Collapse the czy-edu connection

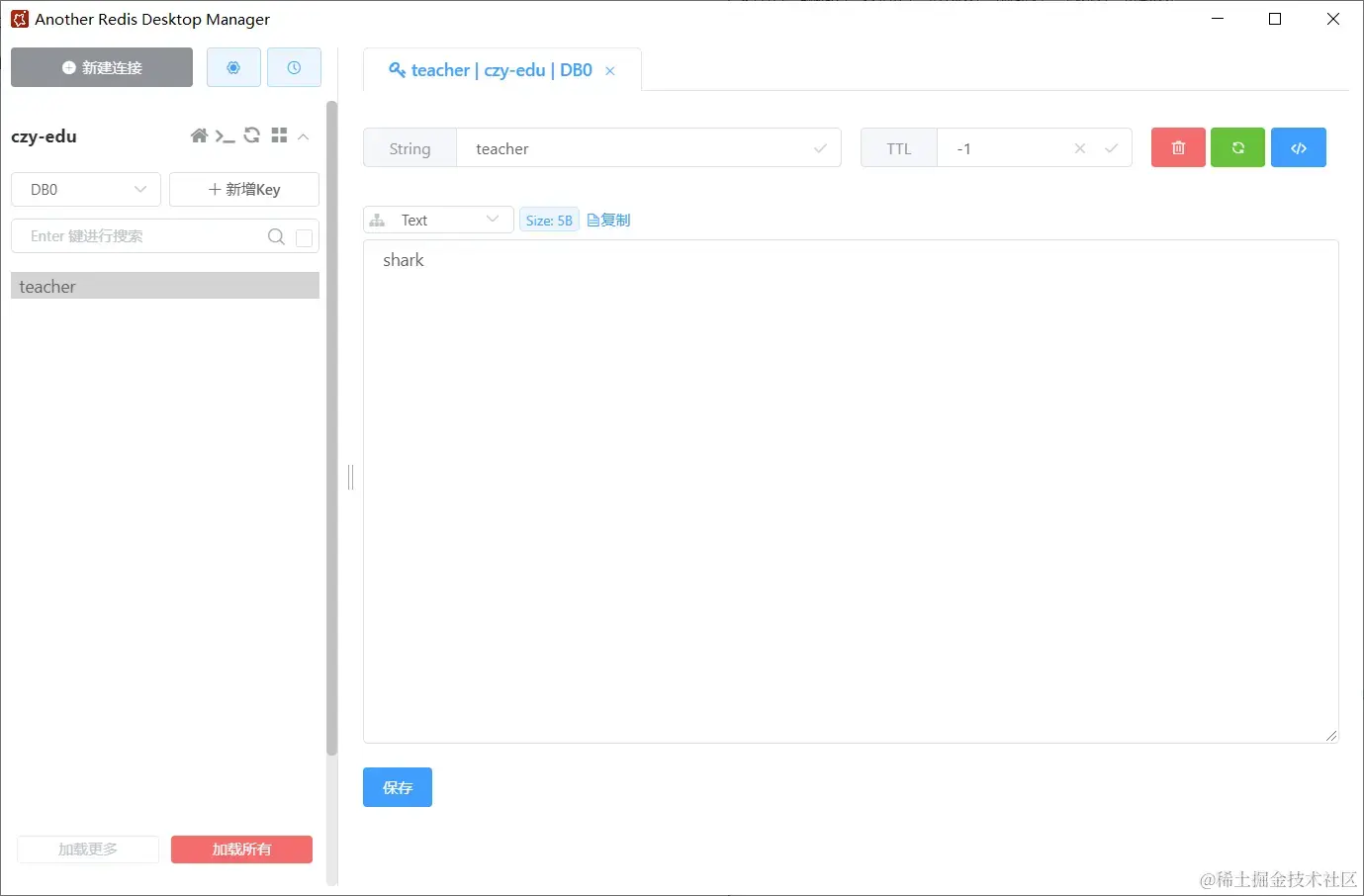pyautogui.click(x=304, y=136)
